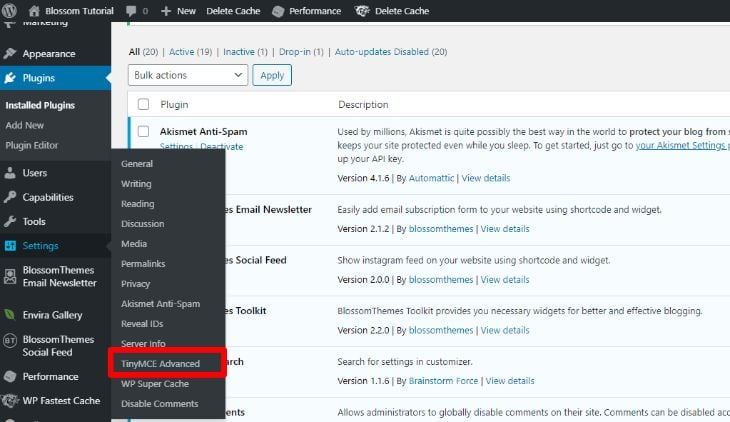View details for Akismet version 4.1.6
The width and height of the screenshot is (730, 422).
coord(486,178)
